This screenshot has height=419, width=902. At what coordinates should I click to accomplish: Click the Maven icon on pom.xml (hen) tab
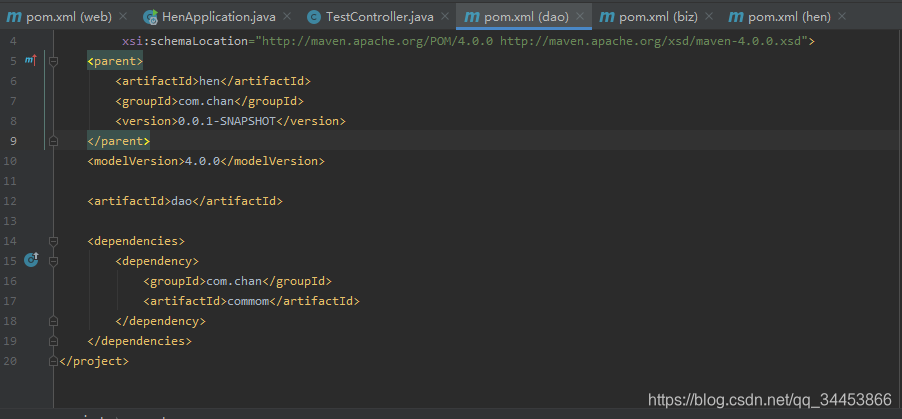click(736, 17)
